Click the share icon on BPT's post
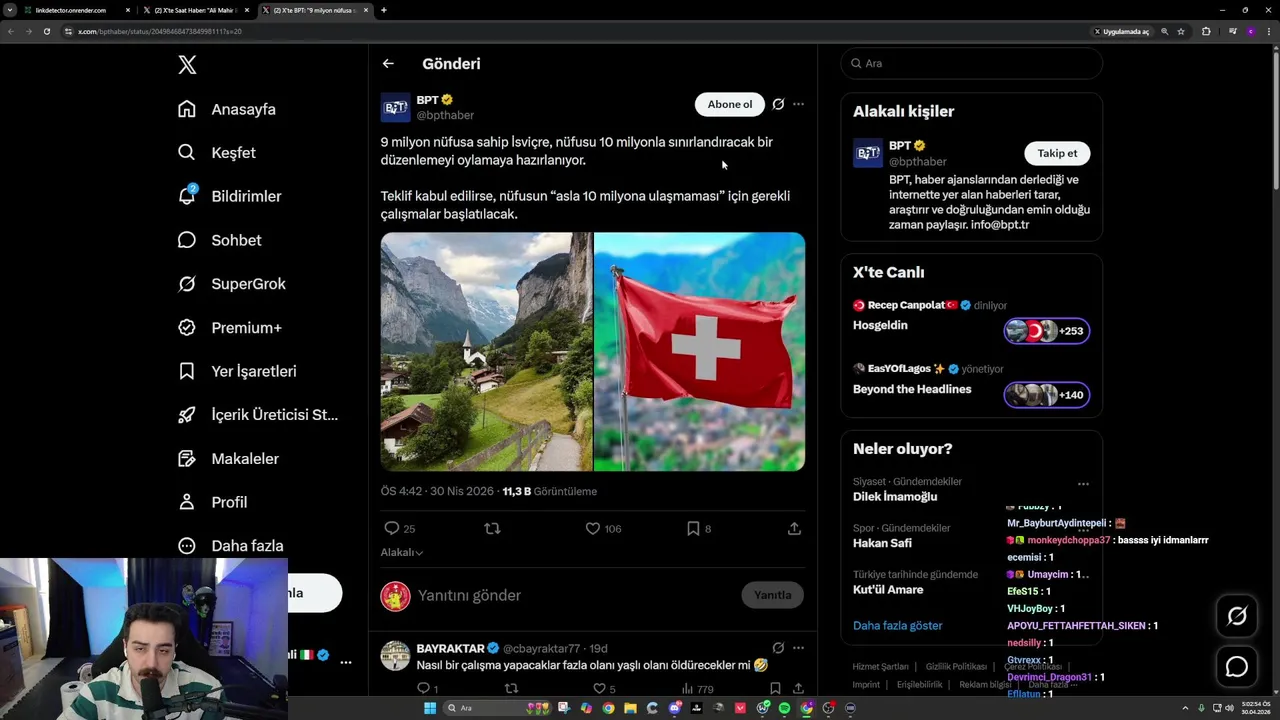 pos(794,528)
